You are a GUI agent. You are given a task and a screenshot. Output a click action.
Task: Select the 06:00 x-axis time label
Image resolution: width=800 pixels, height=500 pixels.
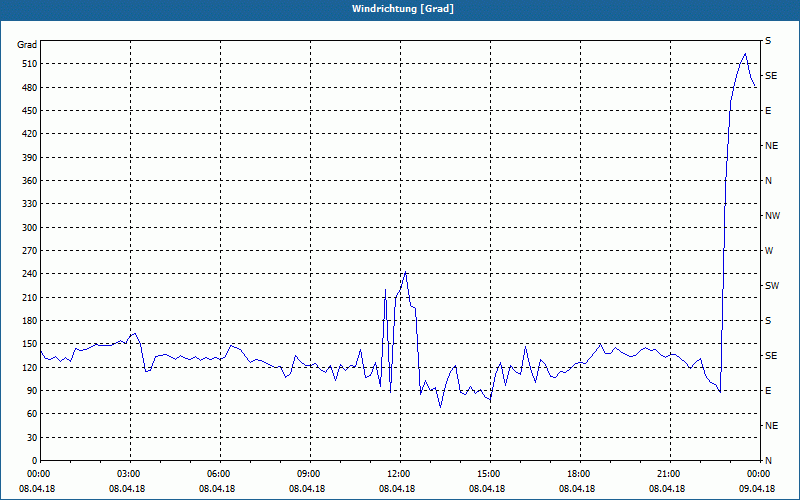(217, 474)
